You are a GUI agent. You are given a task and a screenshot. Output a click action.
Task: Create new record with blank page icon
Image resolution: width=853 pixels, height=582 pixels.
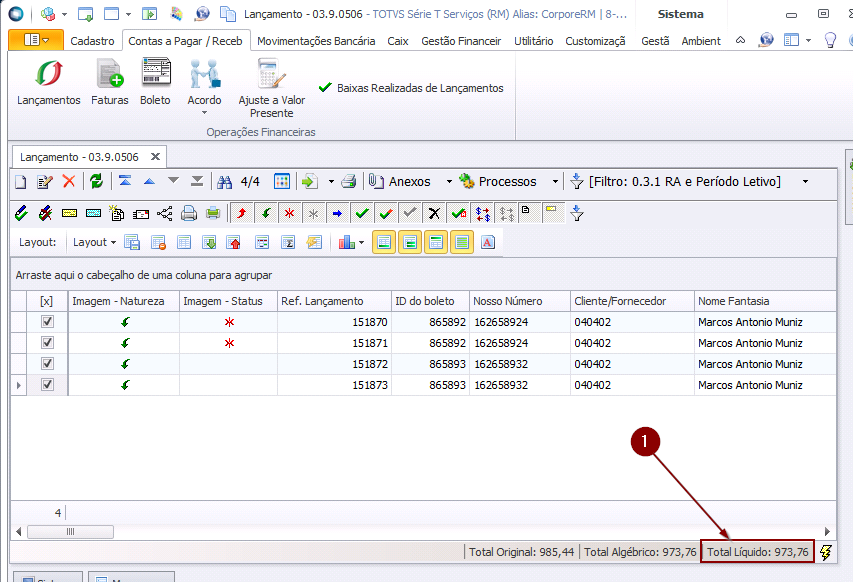(20, 181)
